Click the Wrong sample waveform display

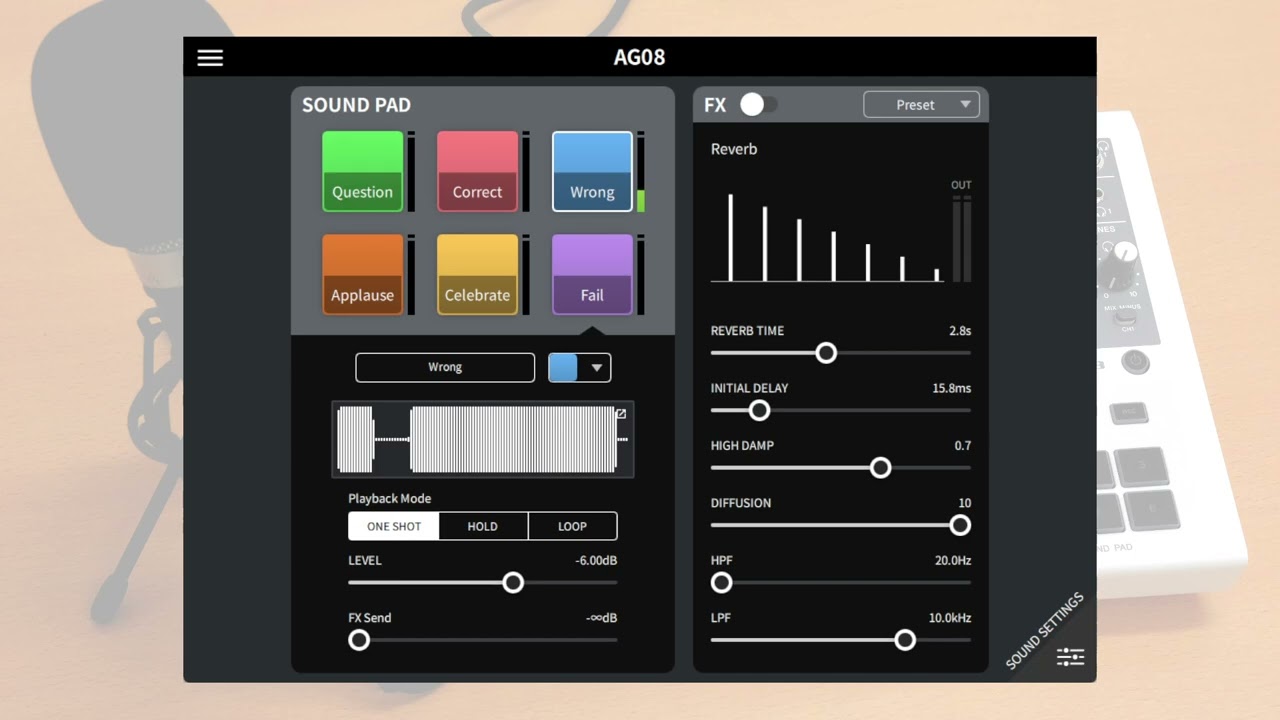pos(483,439)
